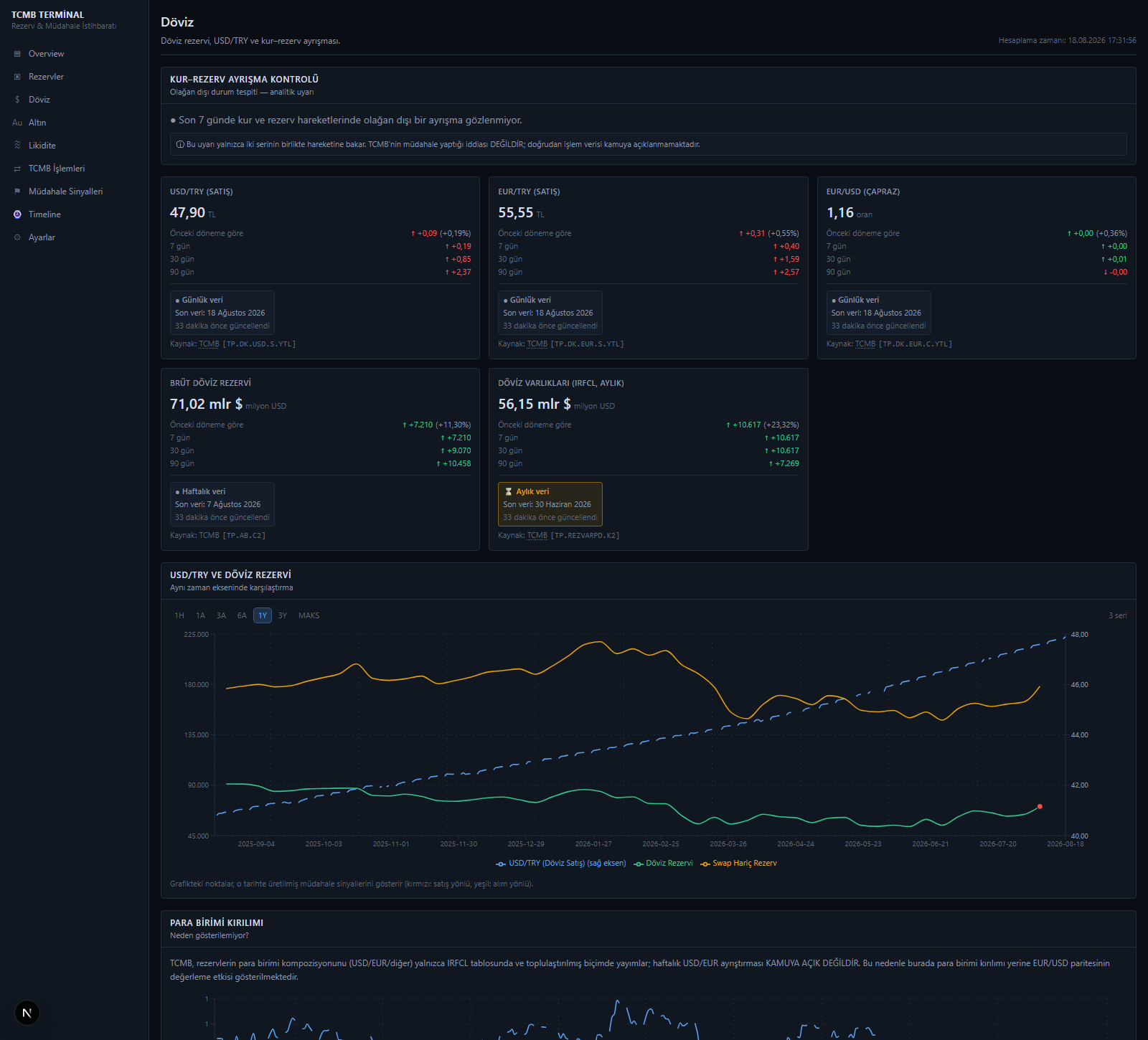Open TCMB source link under Döviz Varlıkları

(537, 536)
